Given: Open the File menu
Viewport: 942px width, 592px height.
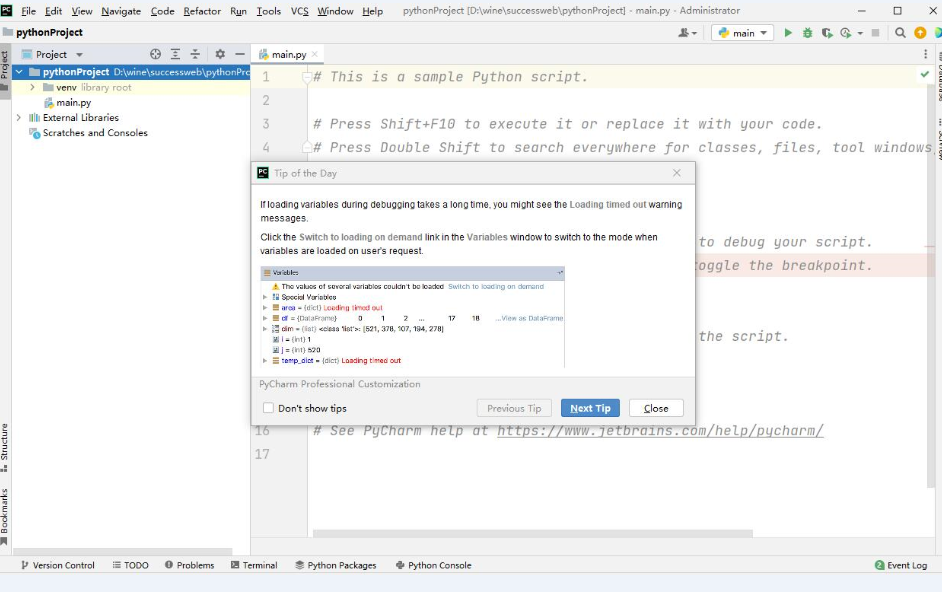Looking at the screenshot, I should (x=28, y=11).
